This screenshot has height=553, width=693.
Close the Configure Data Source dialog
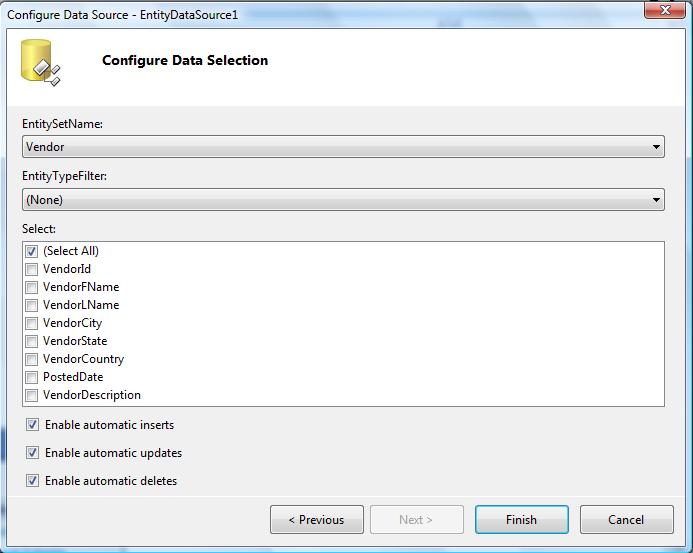tap(665, 10)
